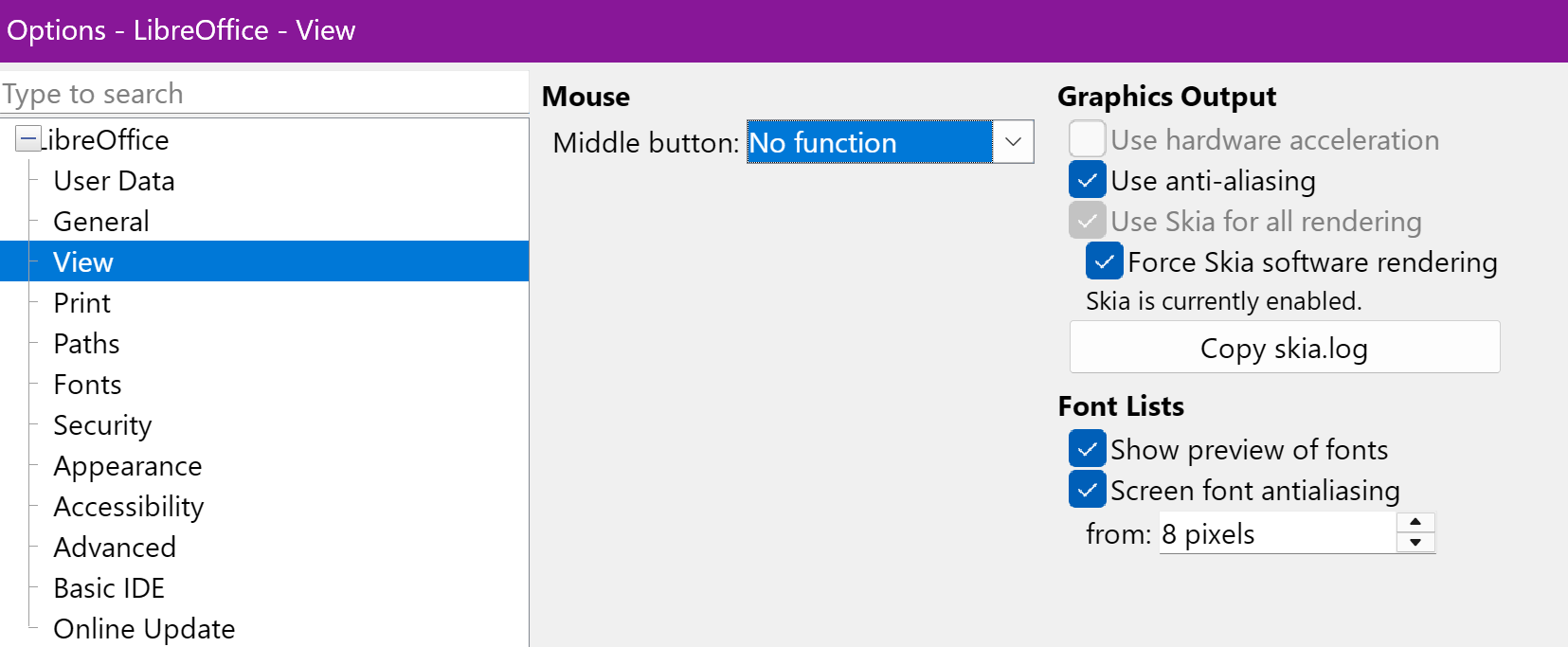Collapse the LibreOffice tree node
Image resolution: width=1568 pixels, height=647 pixels.
click(27, 139)
